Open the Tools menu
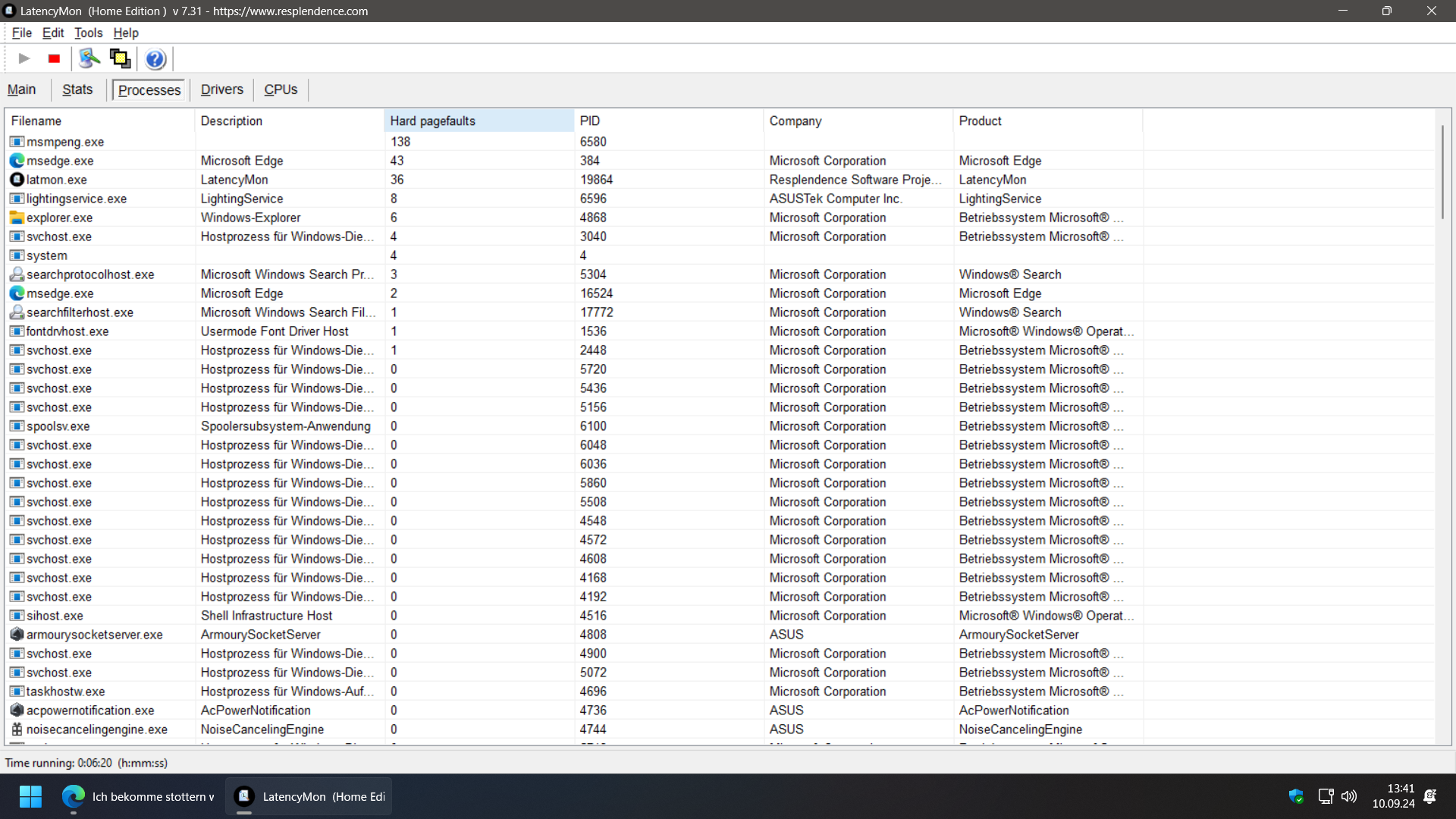 [x=88, y=33]
